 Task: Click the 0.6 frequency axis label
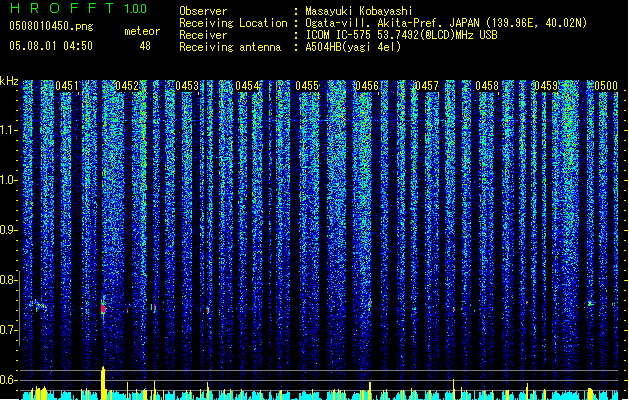coord(8,380)
